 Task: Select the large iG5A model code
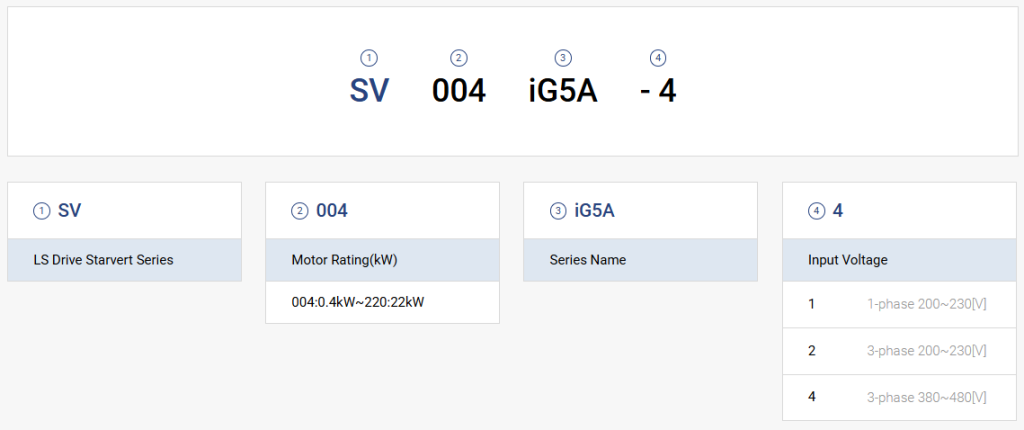[x=563, y=91]
